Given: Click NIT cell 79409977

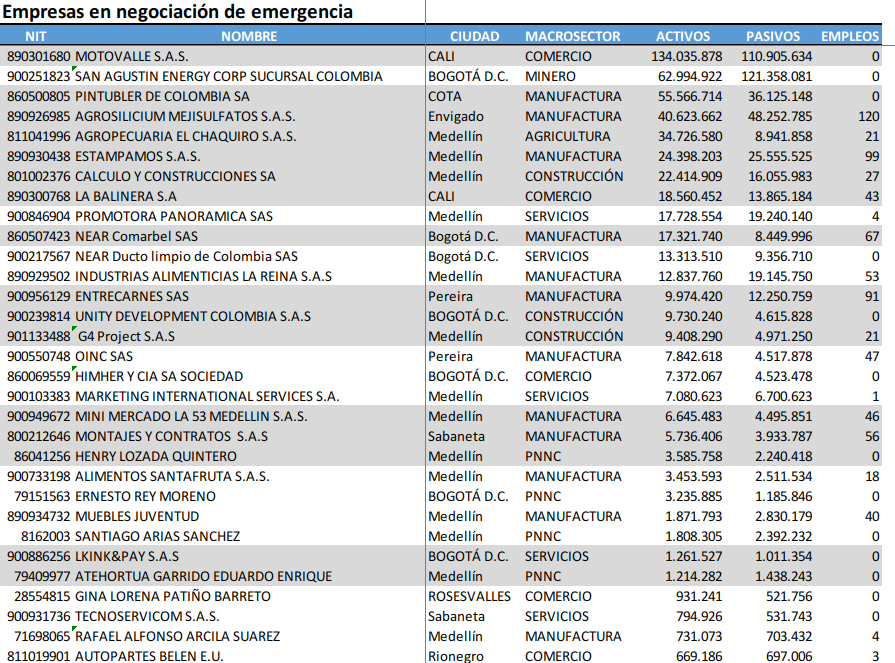Looking at the screenshot, I should 42,576.
